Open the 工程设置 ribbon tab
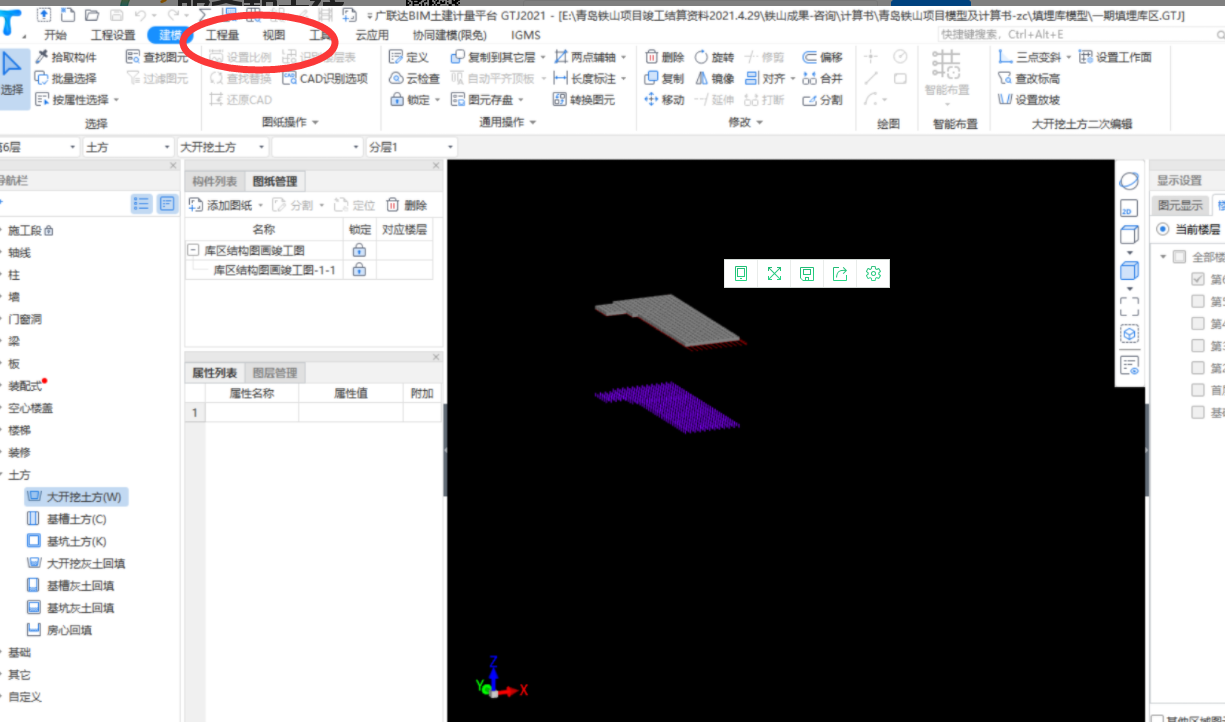1225x722 pixels. click(x=113, y=35)
